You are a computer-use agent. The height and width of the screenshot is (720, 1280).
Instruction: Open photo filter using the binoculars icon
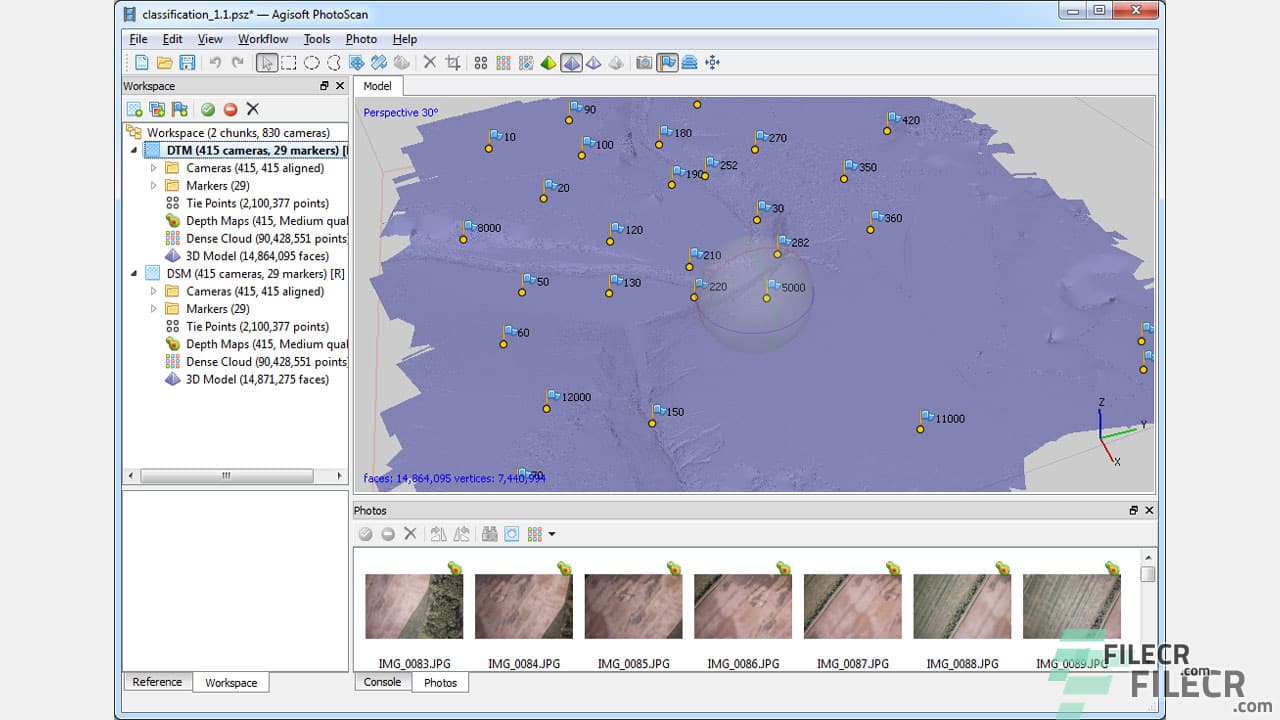point(490,533)
